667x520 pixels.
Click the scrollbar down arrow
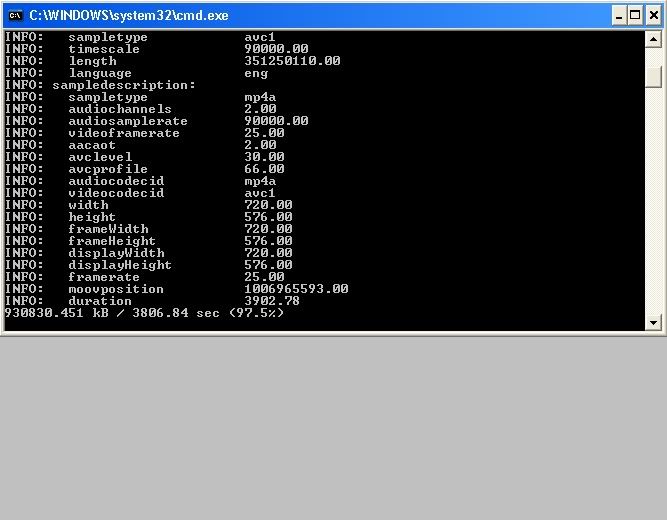tap(654, 322)
